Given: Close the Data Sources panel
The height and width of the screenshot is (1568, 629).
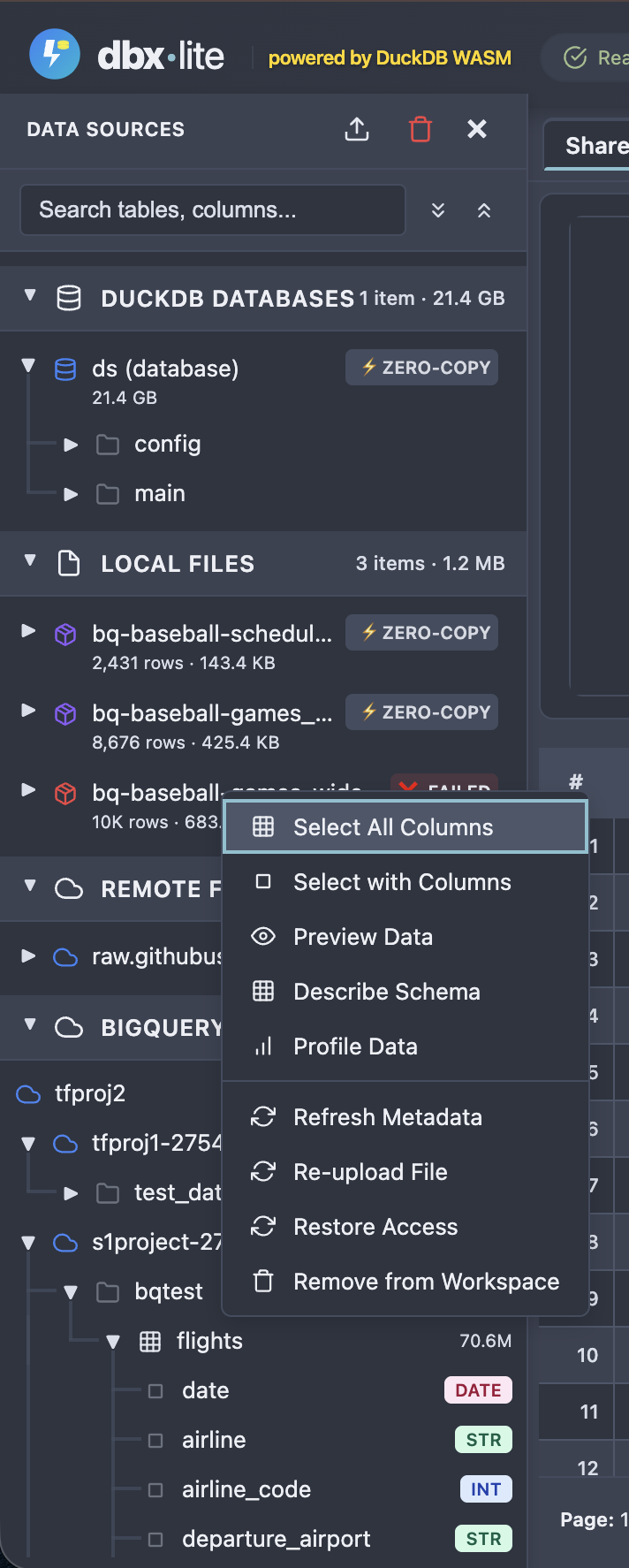Looking at the screenshot, I should pyautogui.click(x=477, y=129).
